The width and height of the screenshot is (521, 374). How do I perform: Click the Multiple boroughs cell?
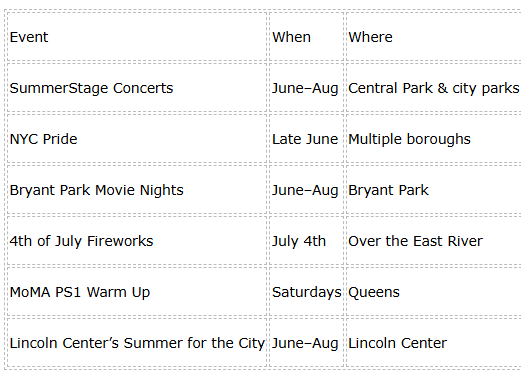(x=434, y=139)
